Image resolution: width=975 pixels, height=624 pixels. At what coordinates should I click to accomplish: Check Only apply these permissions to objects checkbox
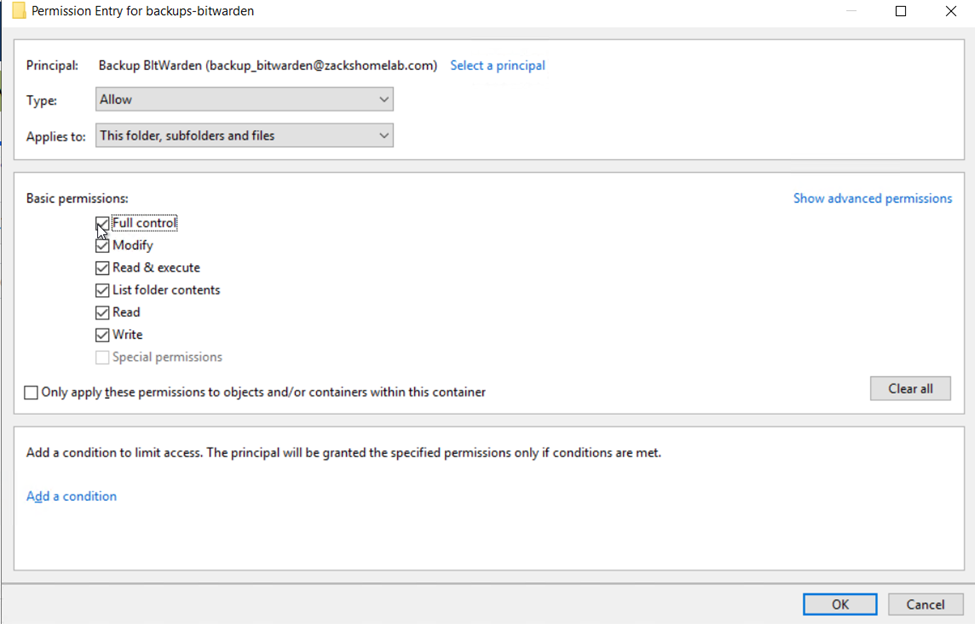tap(31, 393)
